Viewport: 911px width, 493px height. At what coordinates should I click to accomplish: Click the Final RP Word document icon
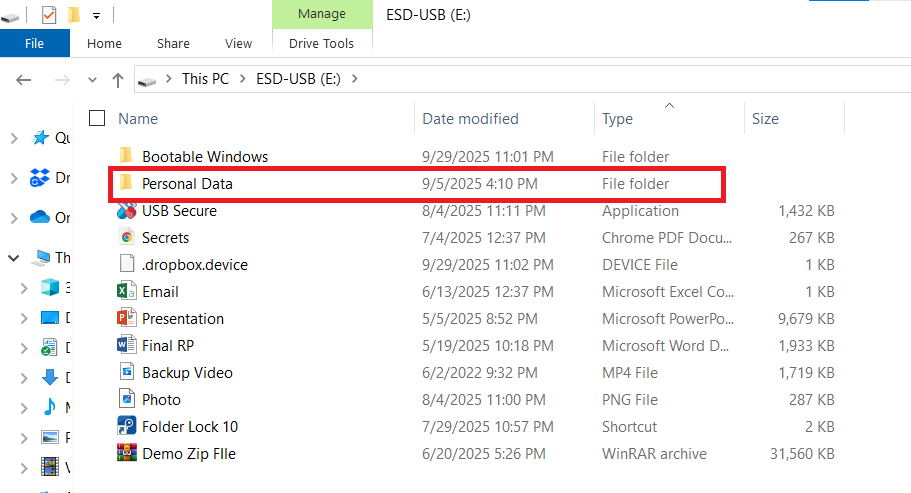point(127,345)
